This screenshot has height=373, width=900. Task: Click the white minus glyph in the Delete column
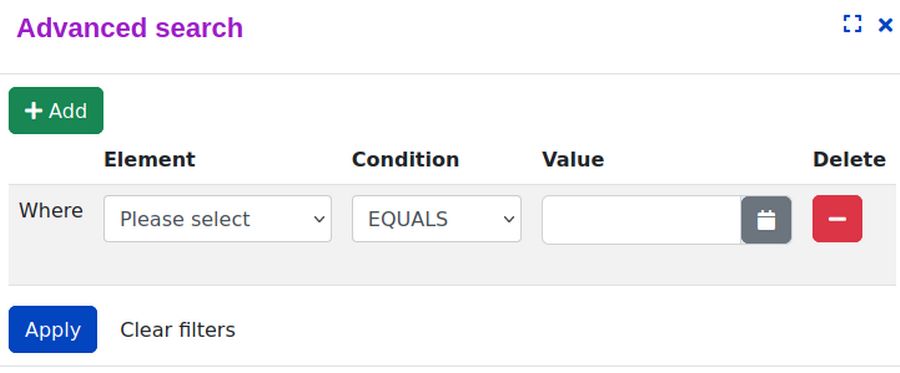[837, 219]
